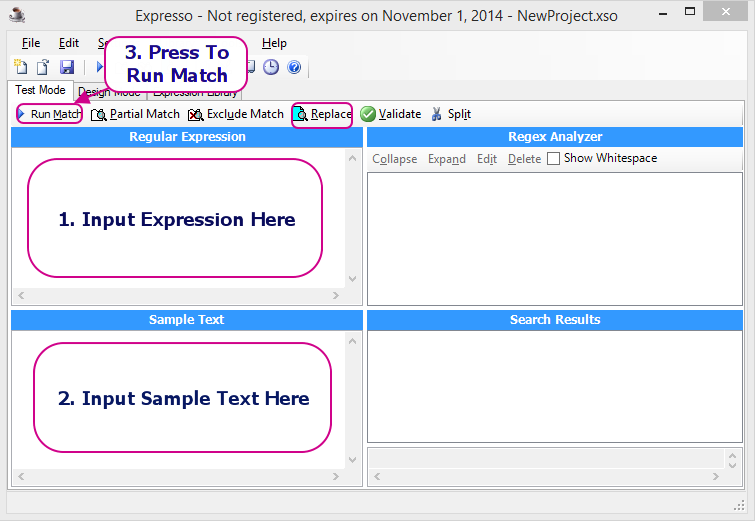The height and width of the screenshot is (524, 755).
Task: Click the Partial Match label
Action: (x=144, y=114)
